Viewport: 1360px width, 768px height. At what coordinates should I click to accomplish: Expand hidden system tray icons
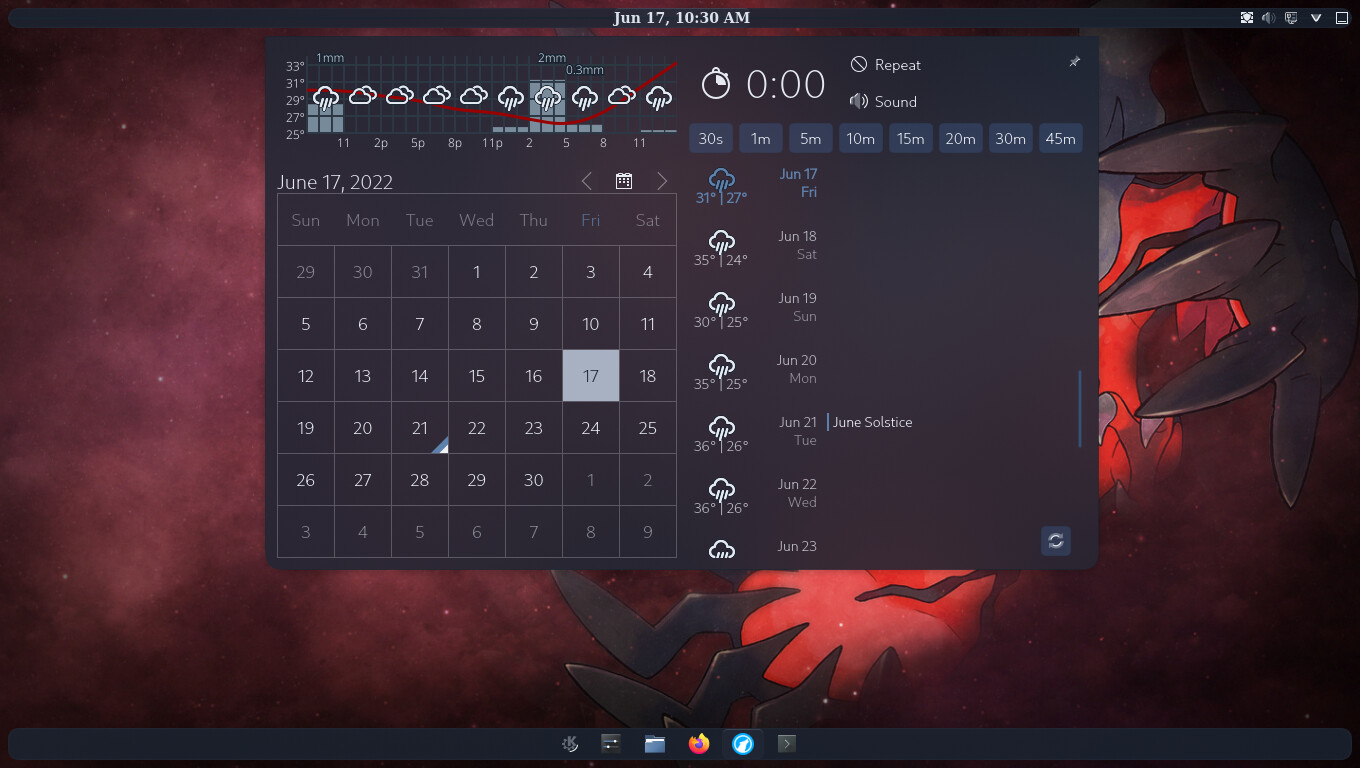pyautogui.click(x=1316, y=18)
